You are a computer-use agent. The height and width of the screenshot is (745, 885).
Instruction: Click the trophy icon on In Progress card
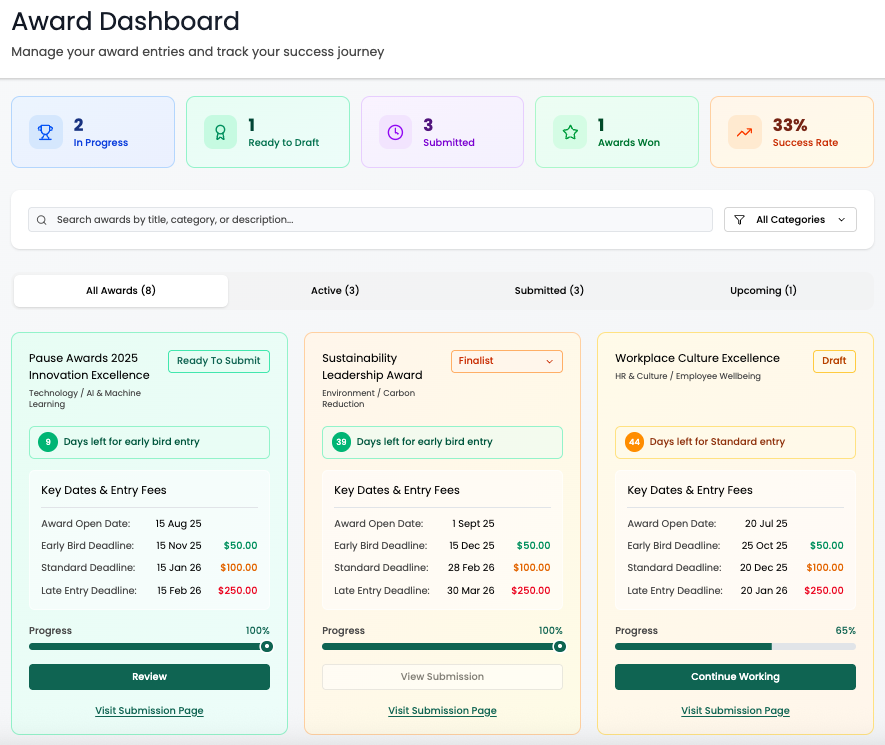point(45,132)
